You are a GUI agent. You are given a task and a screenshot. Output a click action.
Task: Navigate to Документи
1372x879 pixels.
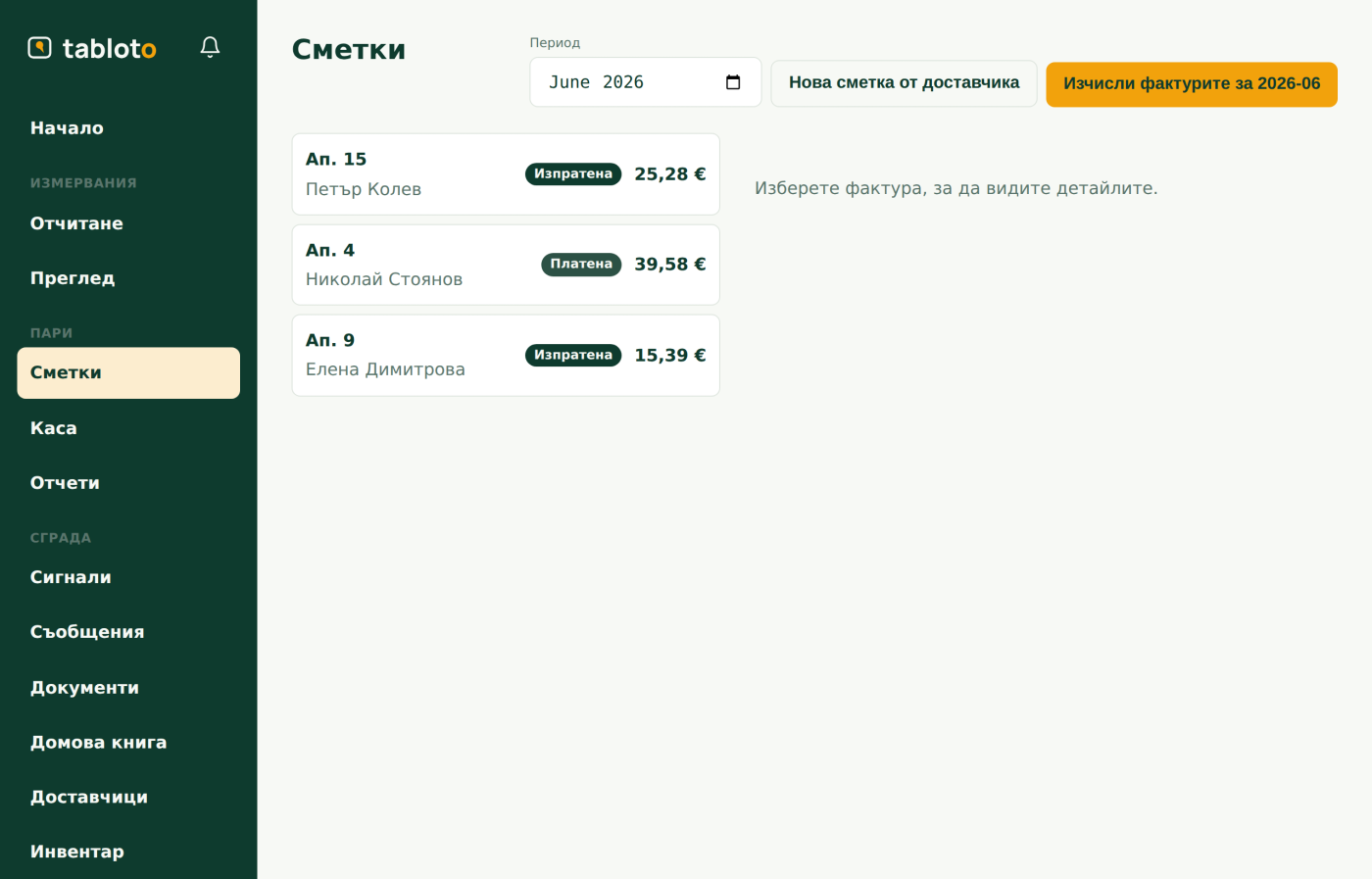coord(128,688)
